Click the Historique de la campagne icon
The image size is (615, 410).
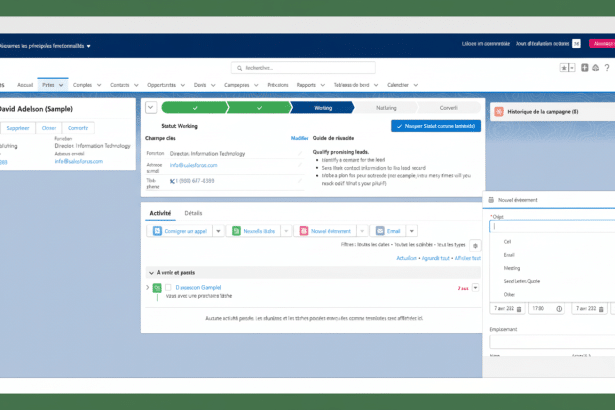coord(499,111)
